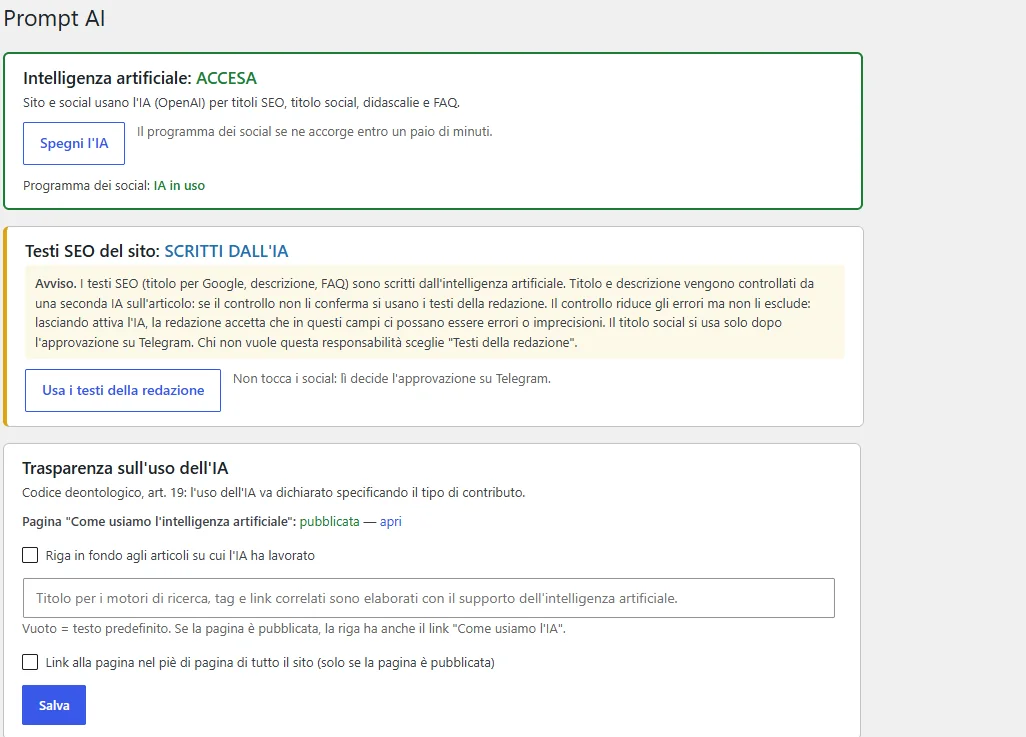Click the "Non tocca i social" note
Screen dimensions: 1026x737
392,378
